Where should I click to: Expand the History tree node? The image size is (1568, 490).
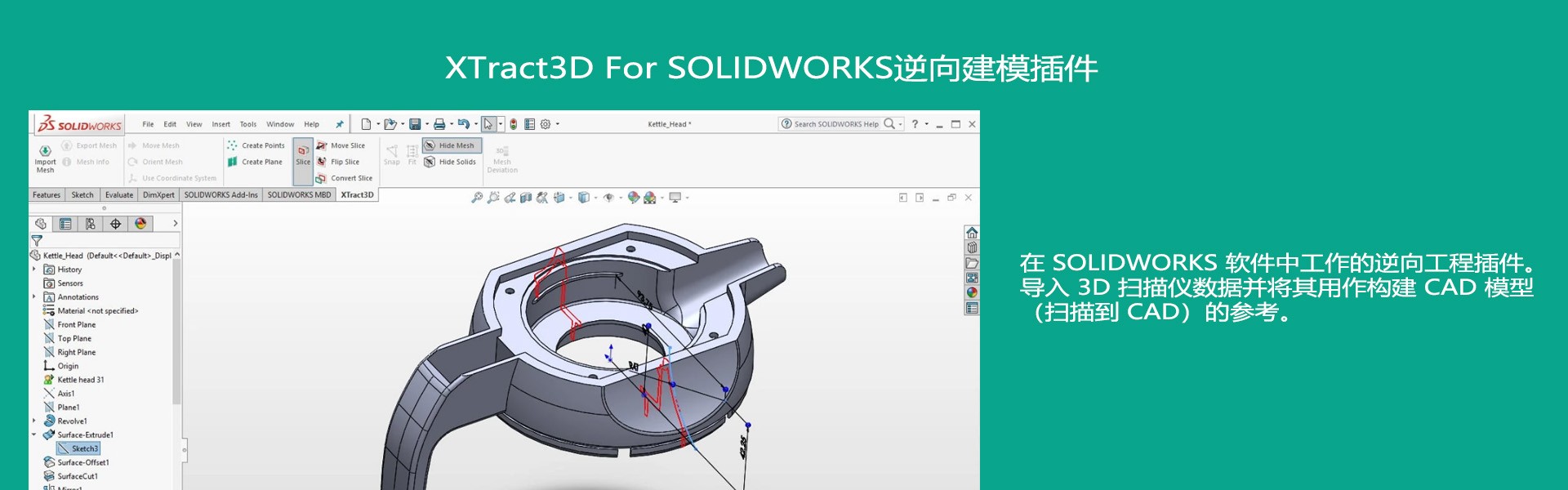pos(34,269)
